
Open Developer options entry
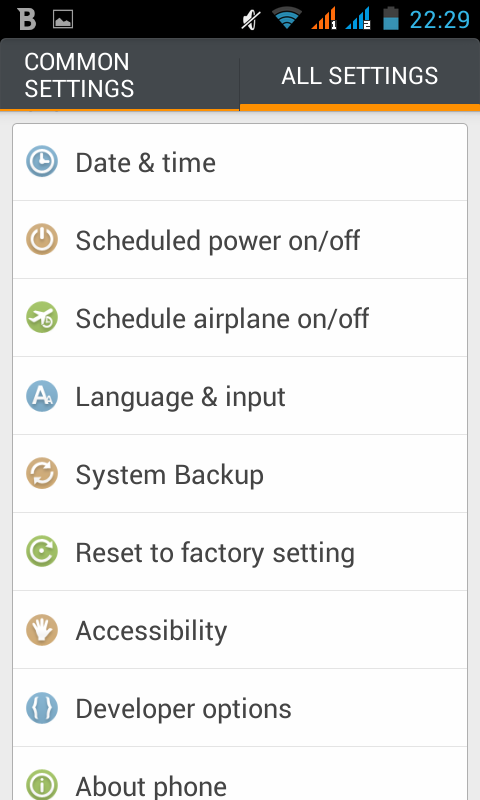click(240, 708)
